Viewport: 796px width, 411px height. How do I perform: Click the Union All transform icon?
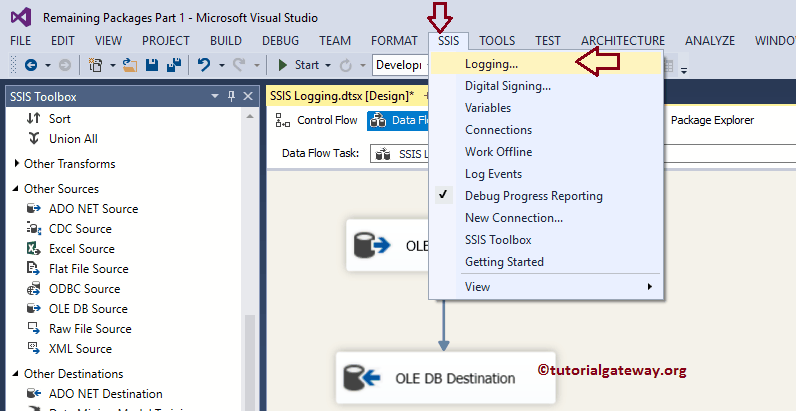(34, 139)
